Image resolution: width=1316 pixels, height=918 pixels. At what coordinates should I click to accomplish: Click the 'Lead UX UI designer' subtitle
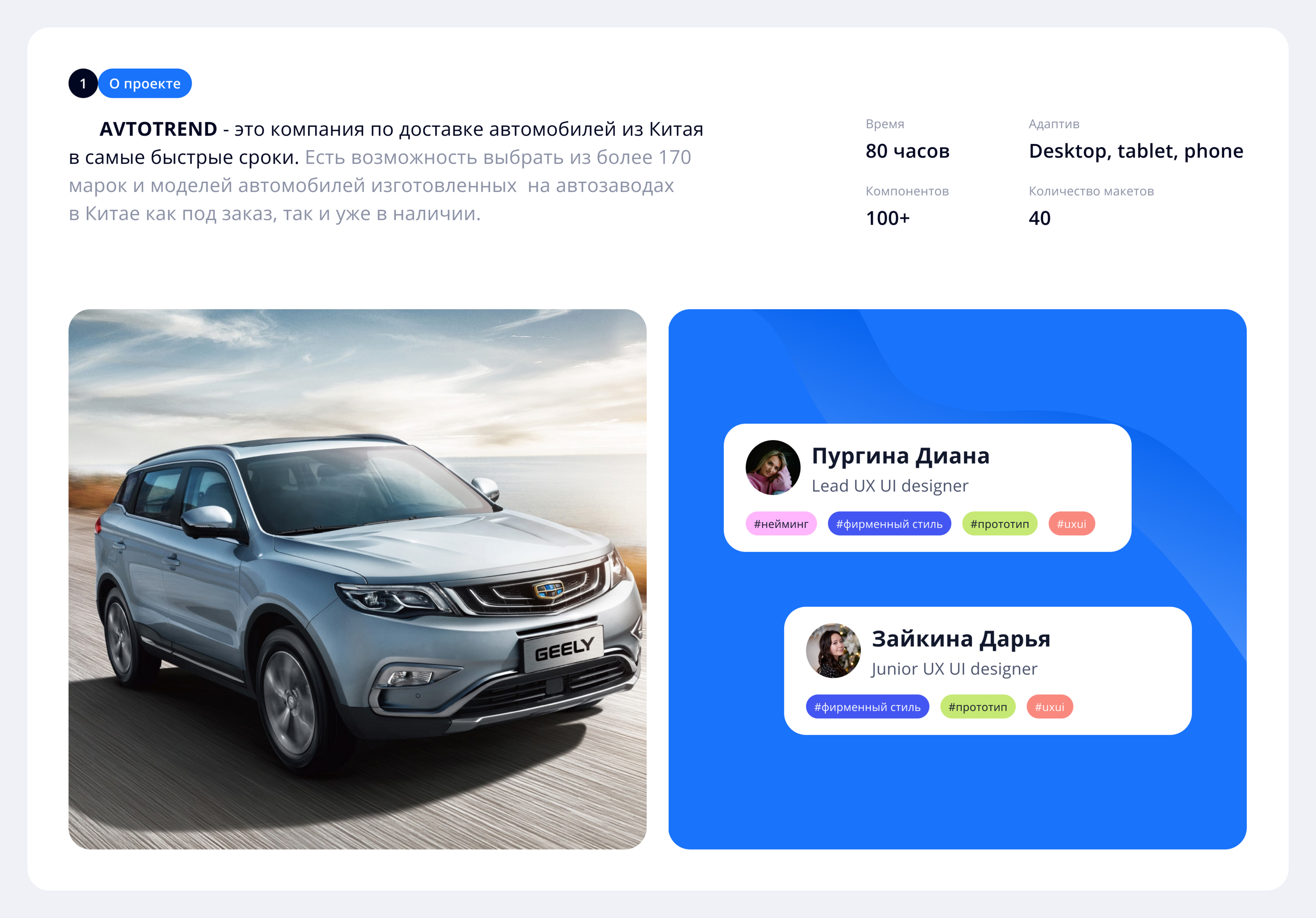[x=890, y=486]
